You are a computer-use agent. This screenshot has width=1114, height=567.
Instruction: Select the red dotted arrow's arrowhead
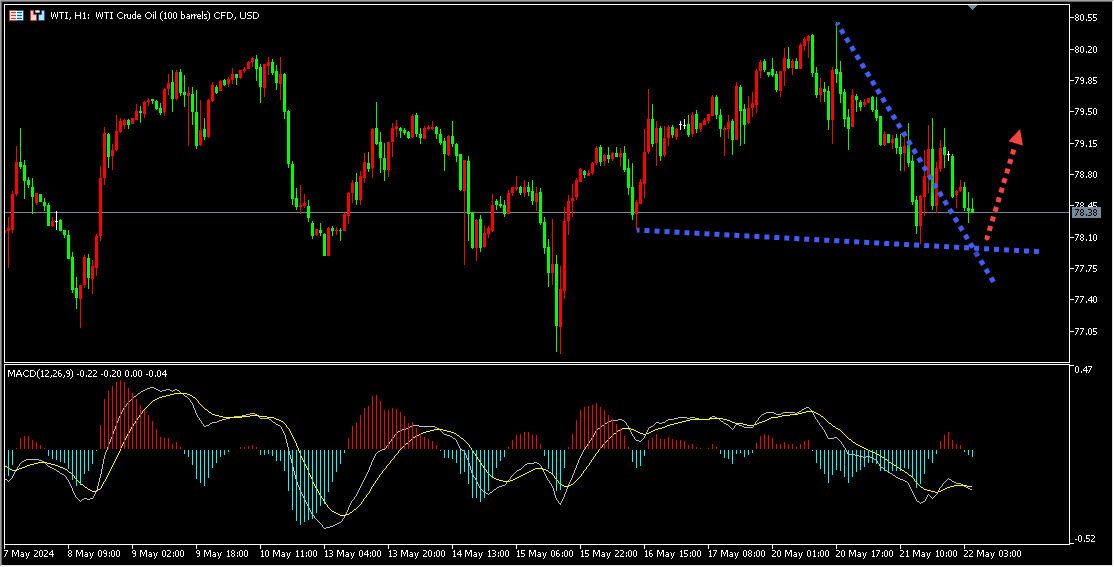pos(1016,137)
